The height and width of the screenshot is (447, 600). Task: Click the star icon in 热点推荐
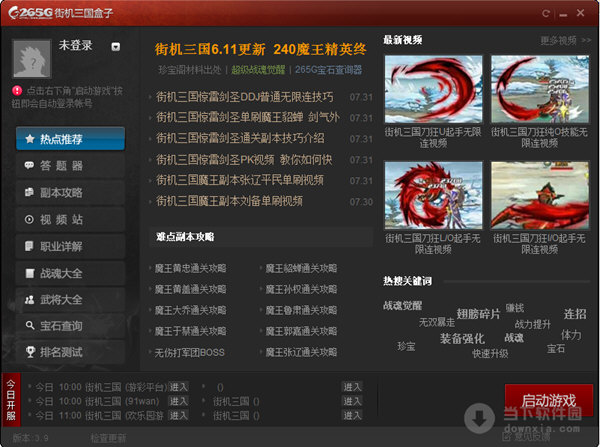[x=30, y=139]
